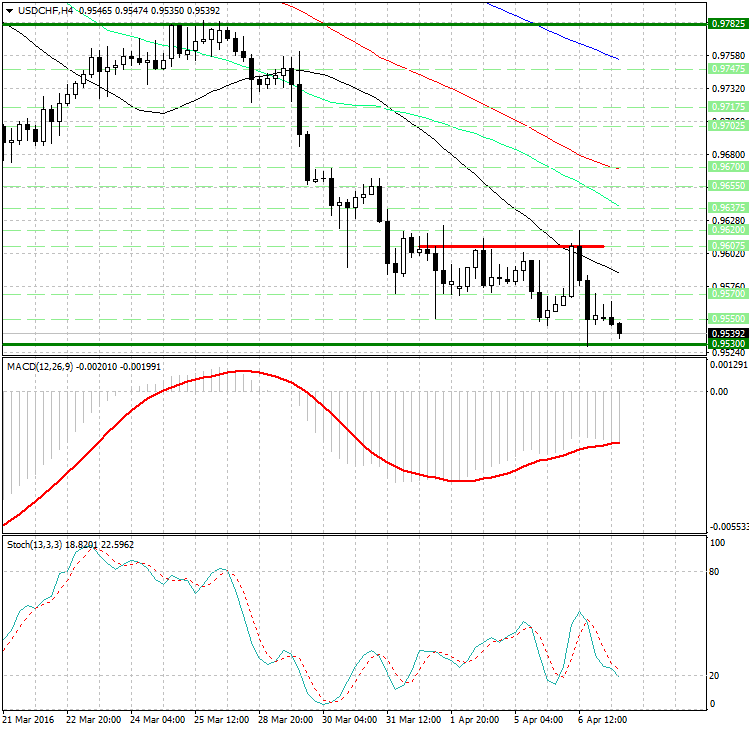Click the thick green line at 0.97825
749x731 pixels.
coord(354,24)
